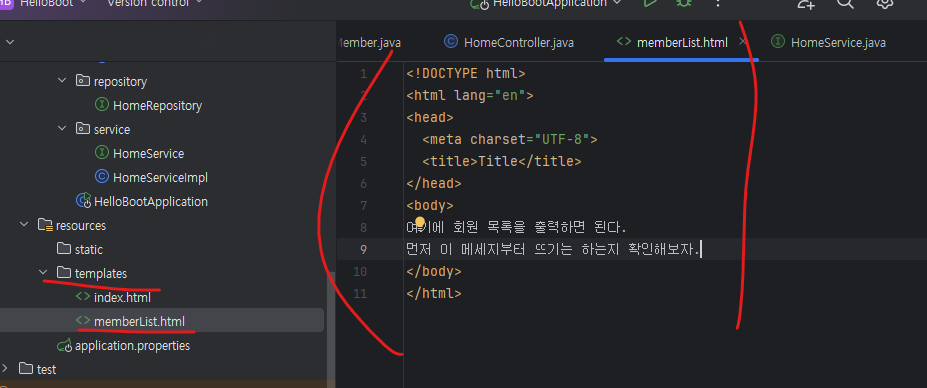Select the memberList.html editor tab

click(x=682, y=43)
